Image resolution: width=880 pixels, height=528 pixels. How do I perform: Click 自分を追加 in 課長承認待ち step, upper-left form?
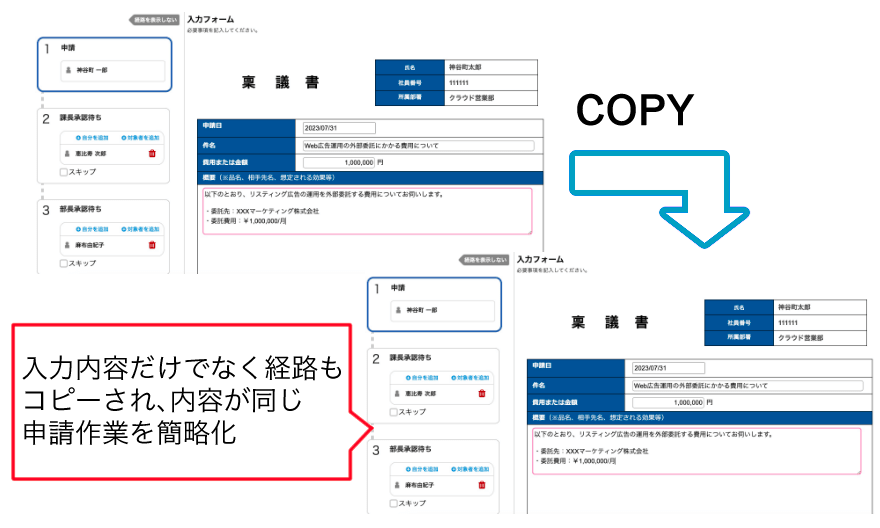tap(92, 137)
